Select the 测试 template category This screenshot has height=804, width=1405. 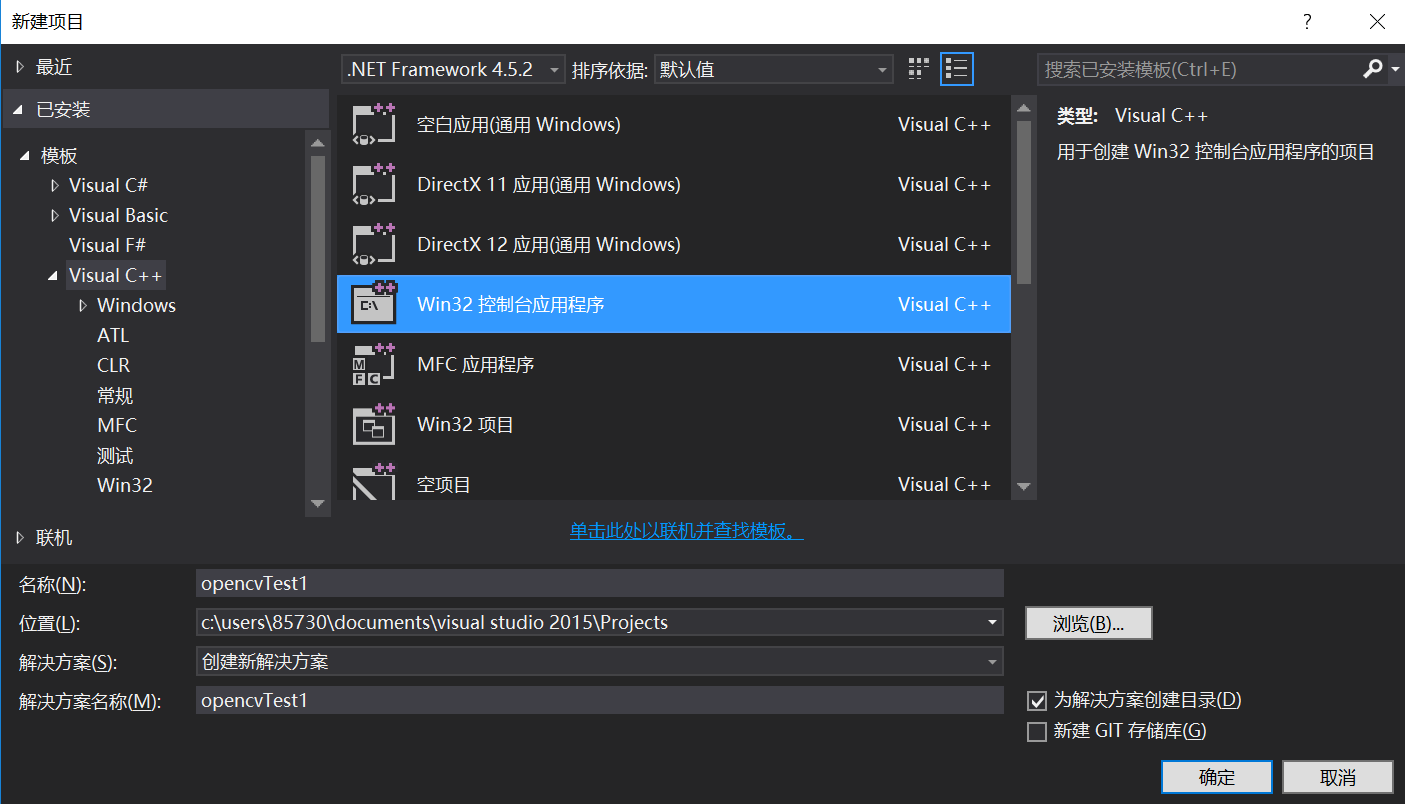115,455
